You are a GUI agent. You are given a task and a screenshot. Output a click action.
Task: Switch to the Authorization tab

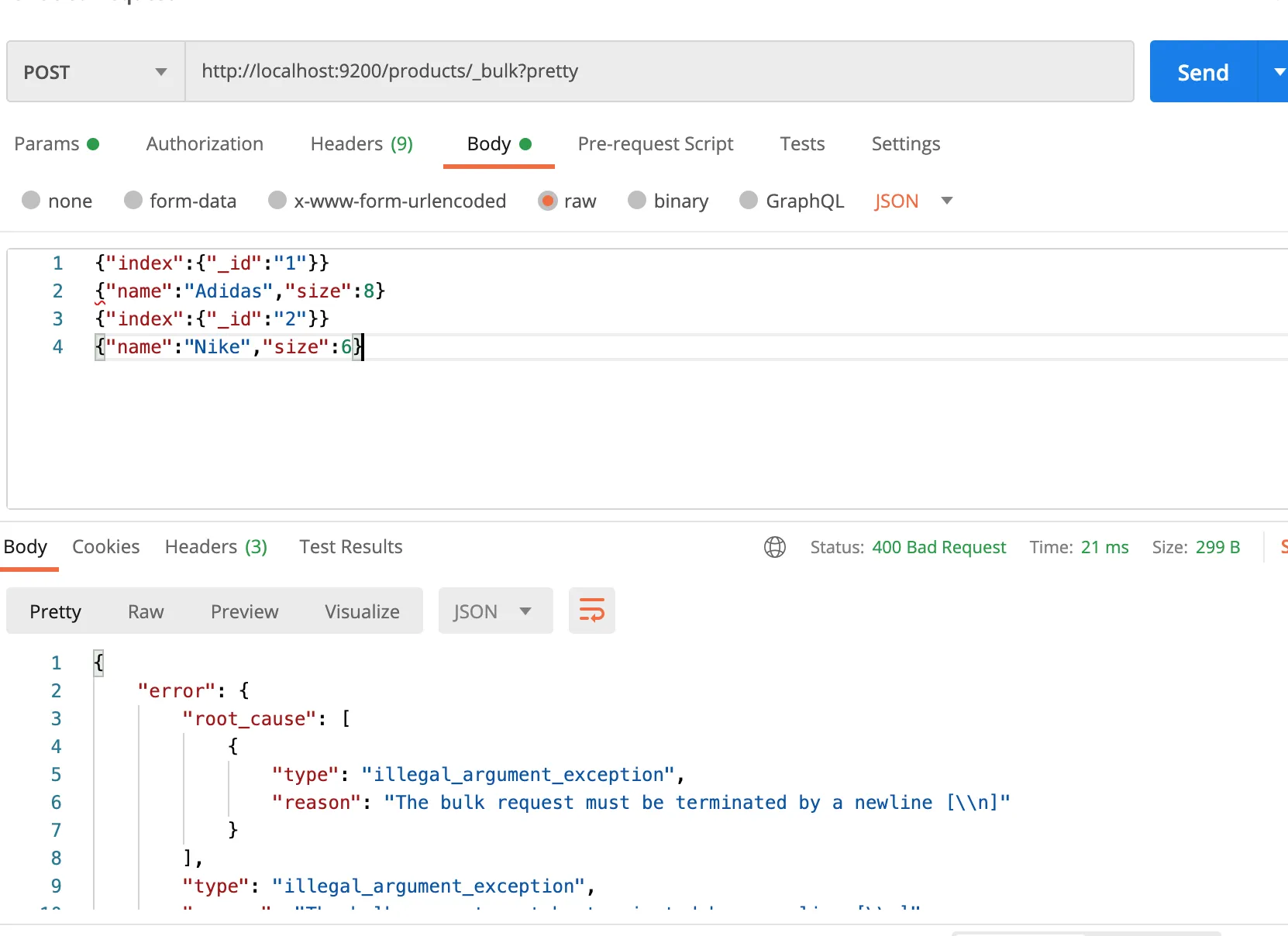(205, 144)
